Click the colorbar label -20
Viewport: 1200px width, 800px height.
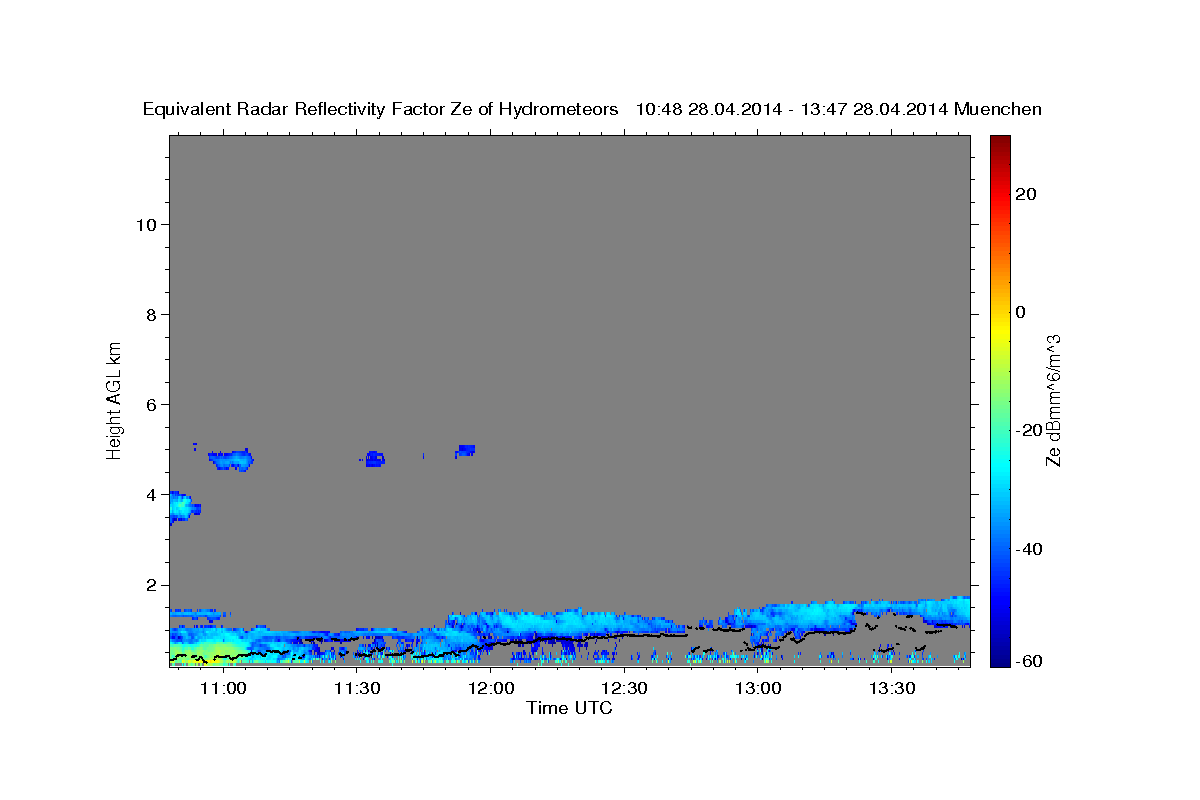pyautogui.click(x=1030, y=430)
